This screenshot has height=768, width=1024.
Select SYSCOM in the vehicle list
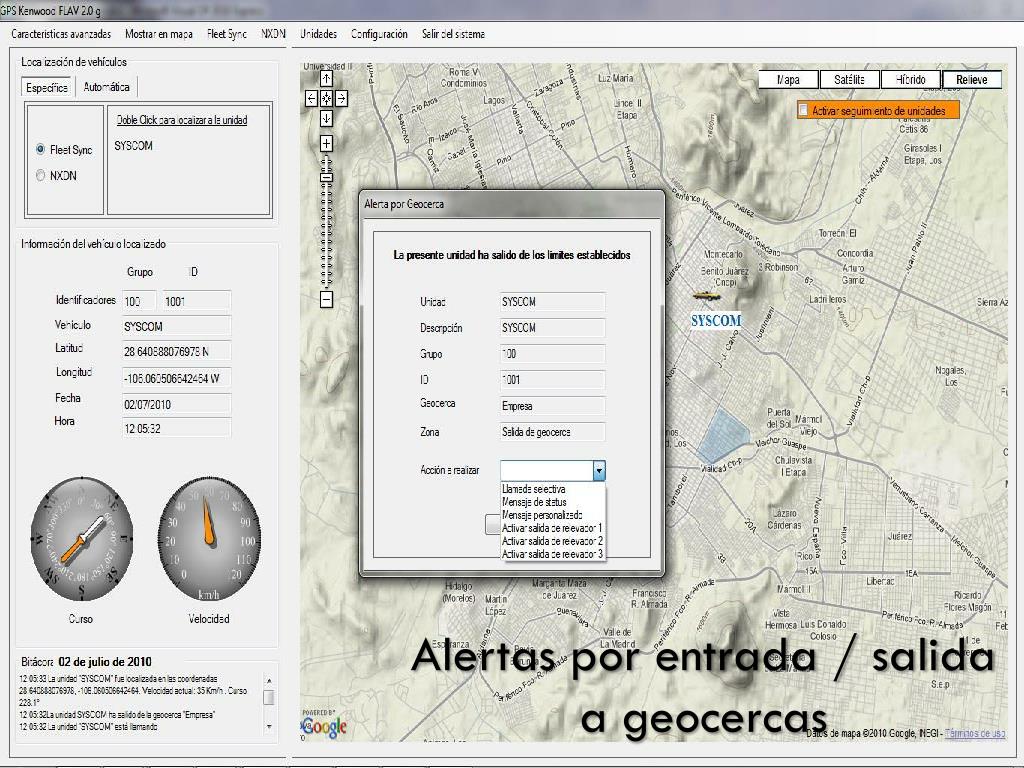[133, 146]
